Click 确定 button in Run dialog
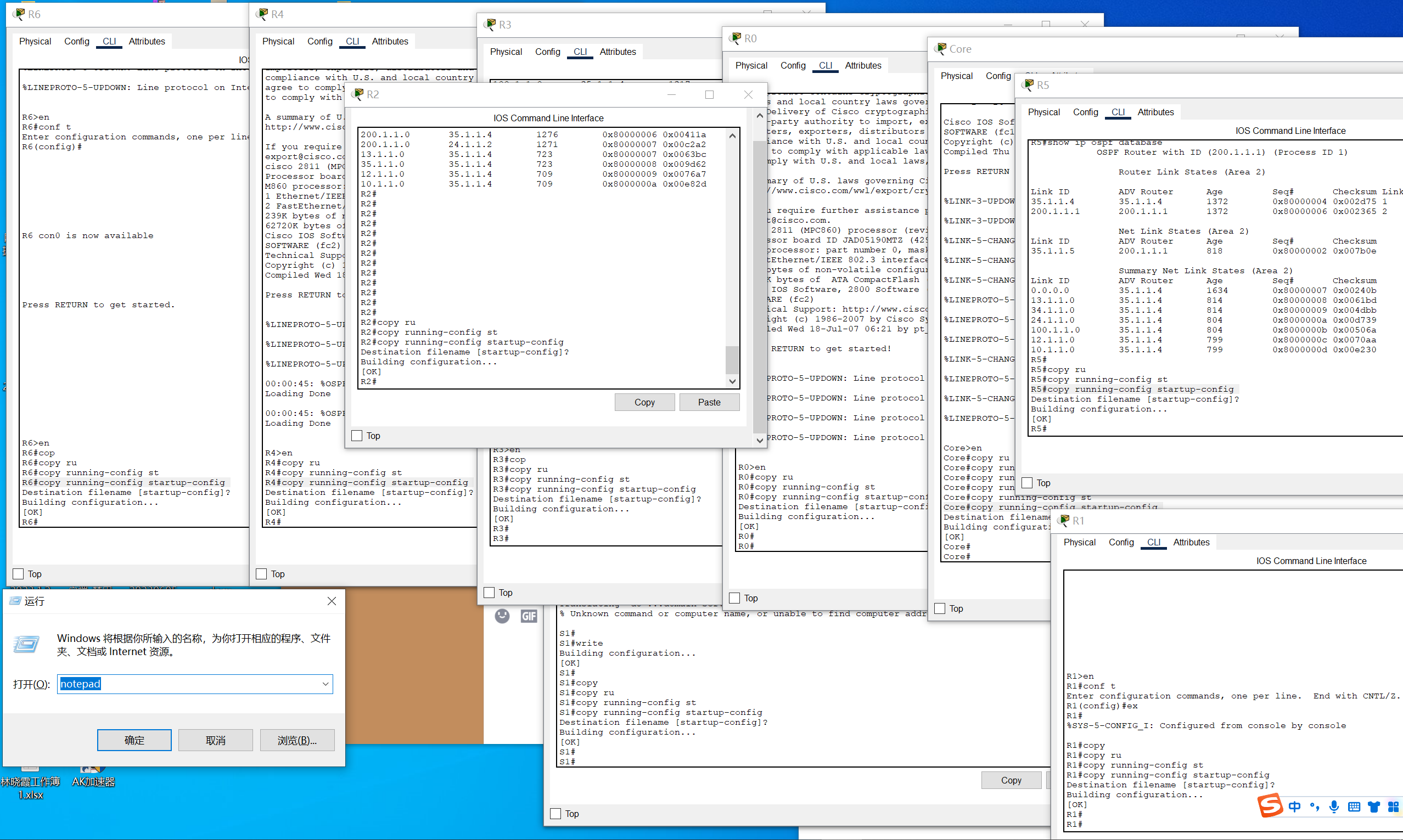This screenshot has width=1403, height=840. pyautogui.click(x=134, y=740)
